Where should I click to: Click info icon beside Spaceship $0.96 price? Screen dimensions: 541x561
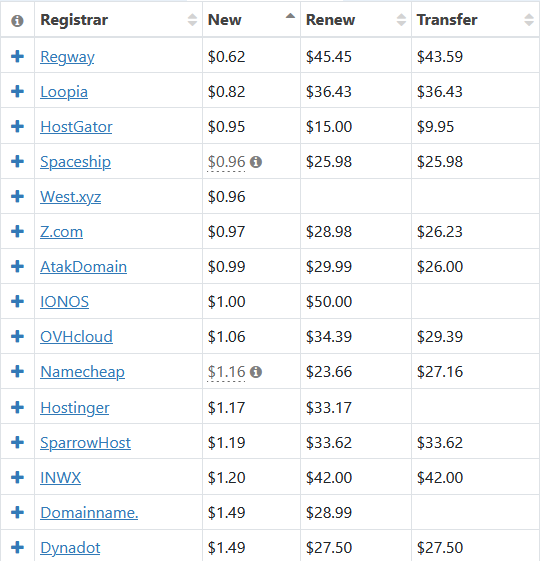255,162
